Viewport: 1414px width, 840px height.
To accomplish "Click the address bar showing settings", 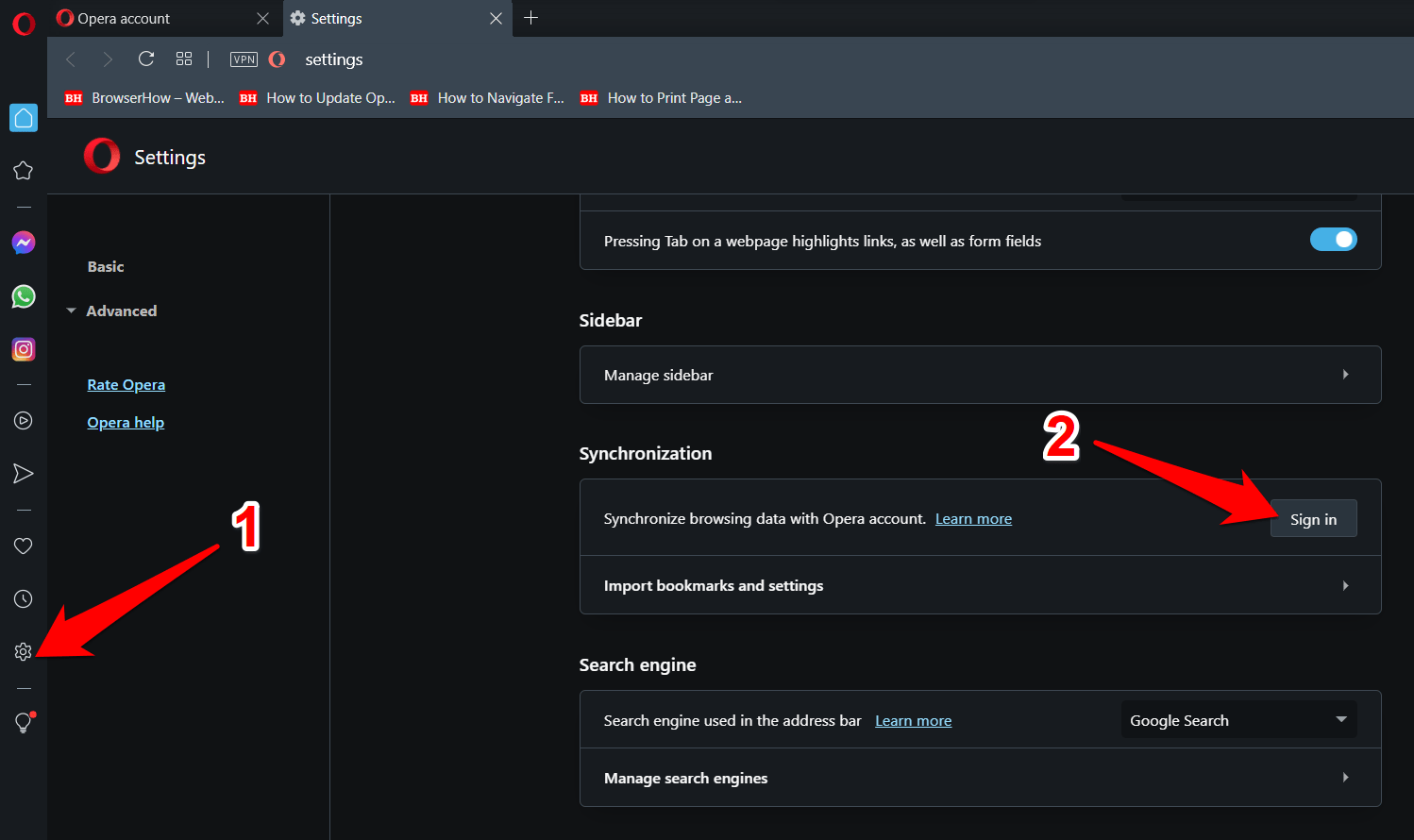I will point(566,59).
